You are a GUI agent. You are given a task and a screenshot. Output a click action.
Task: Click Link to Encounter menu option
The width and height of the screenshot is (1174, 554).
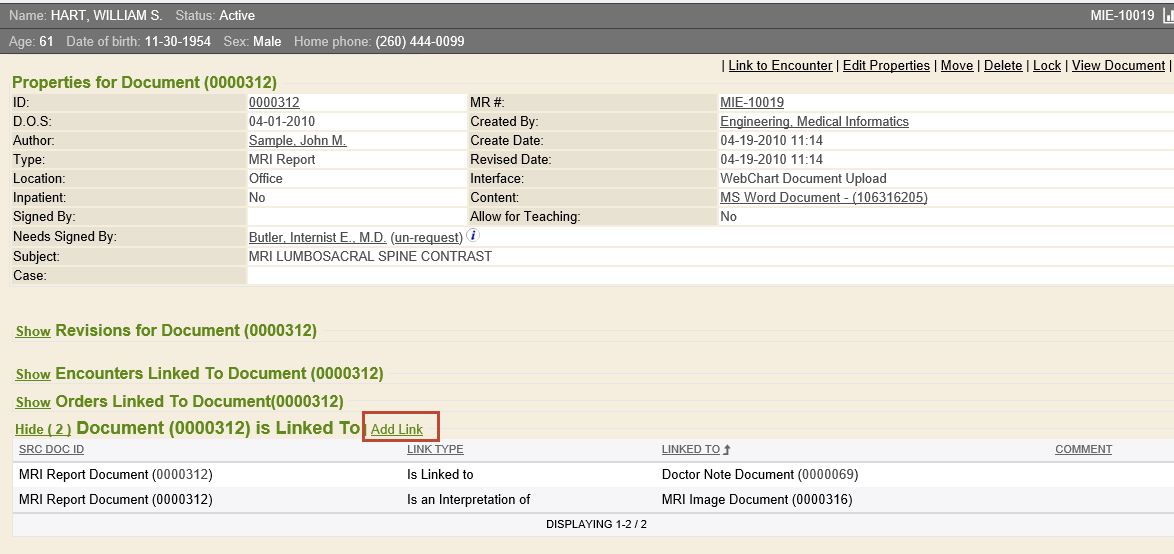click(x=780, y=66)
